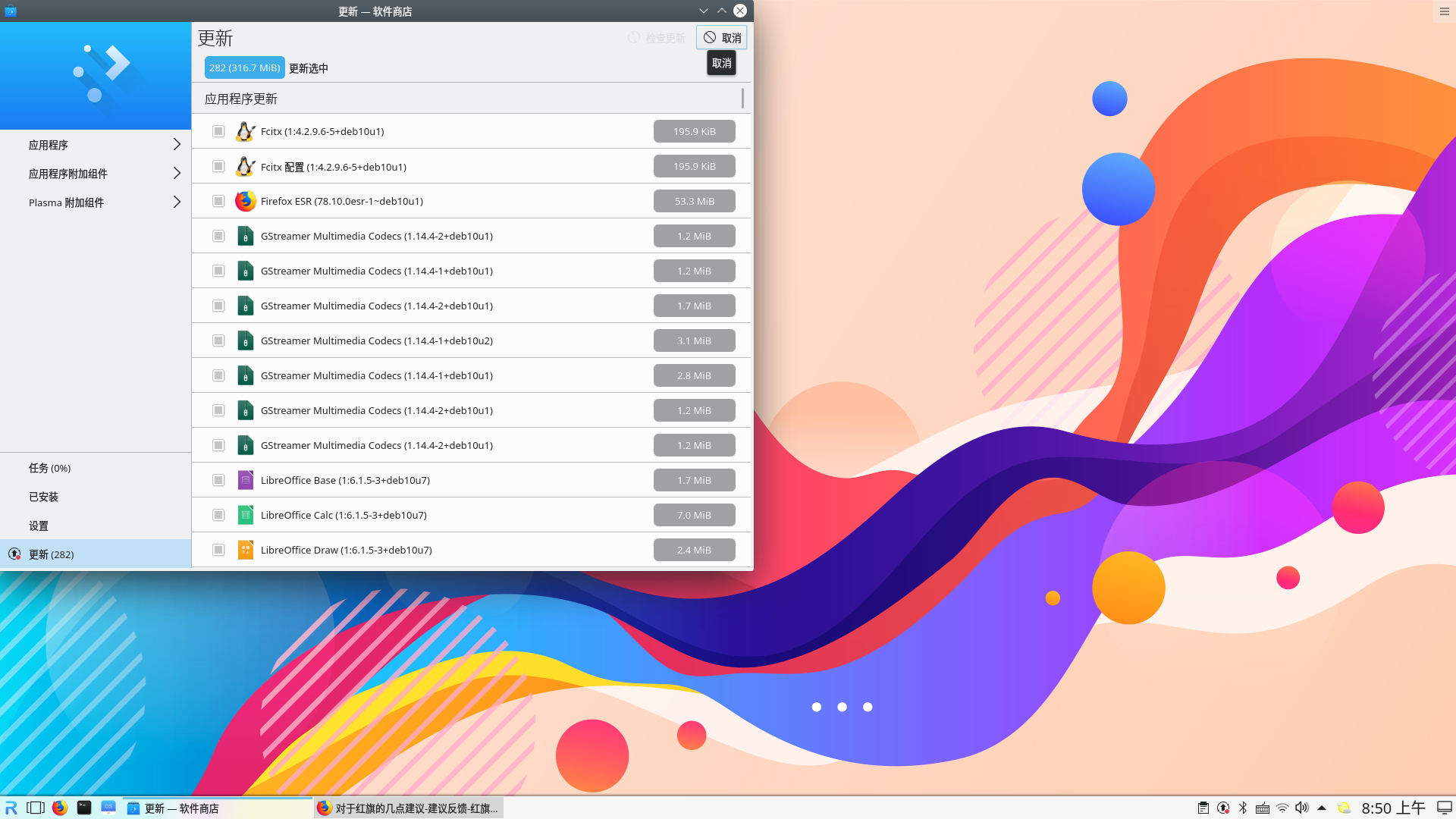Click the 53.3 MiB size button for Firefox
Screen dimensions: 1456x819
pos(694,201)
